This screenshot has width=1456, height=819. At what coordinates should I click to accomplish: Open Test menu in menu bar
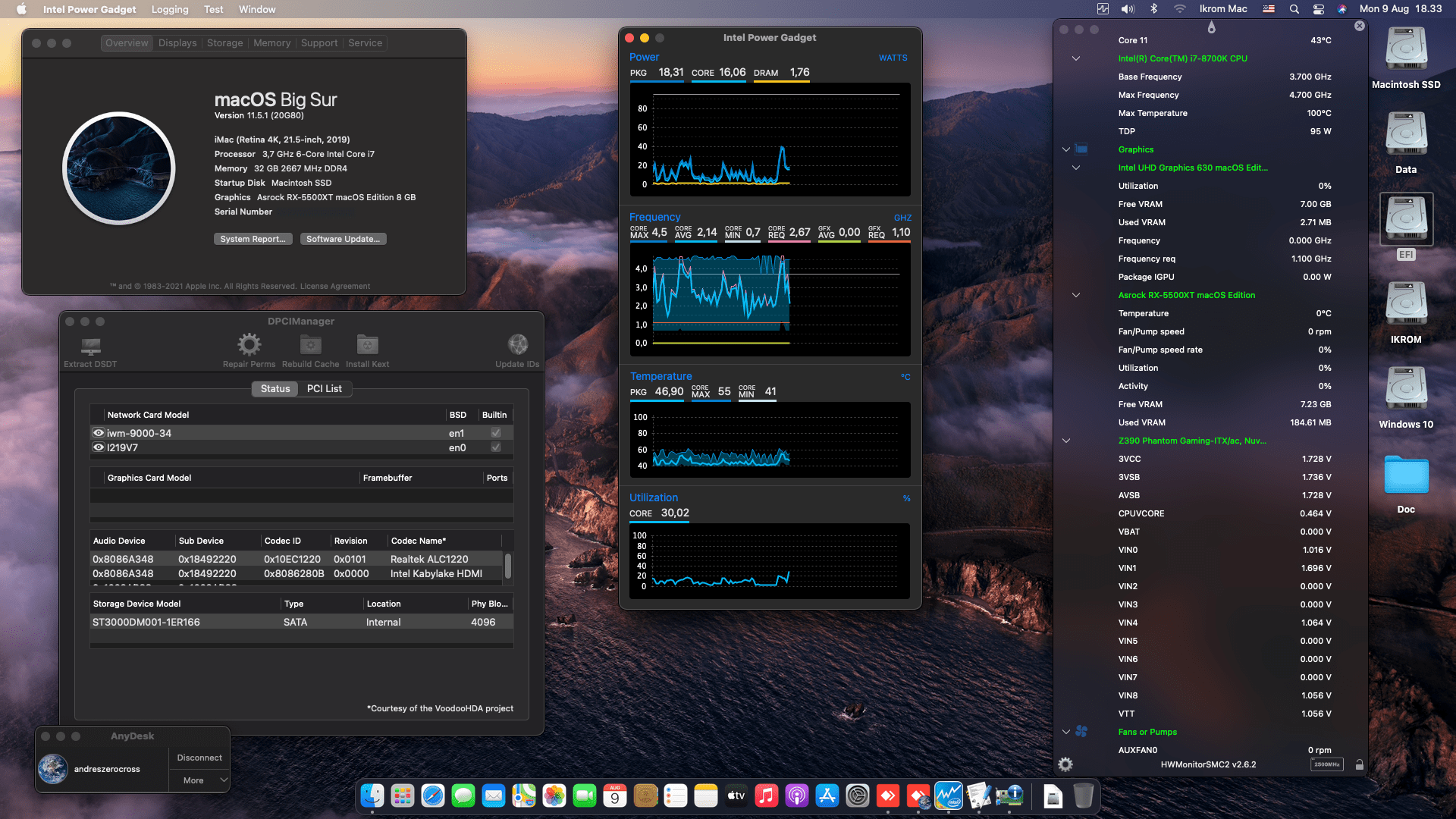[x=214, y=9]
